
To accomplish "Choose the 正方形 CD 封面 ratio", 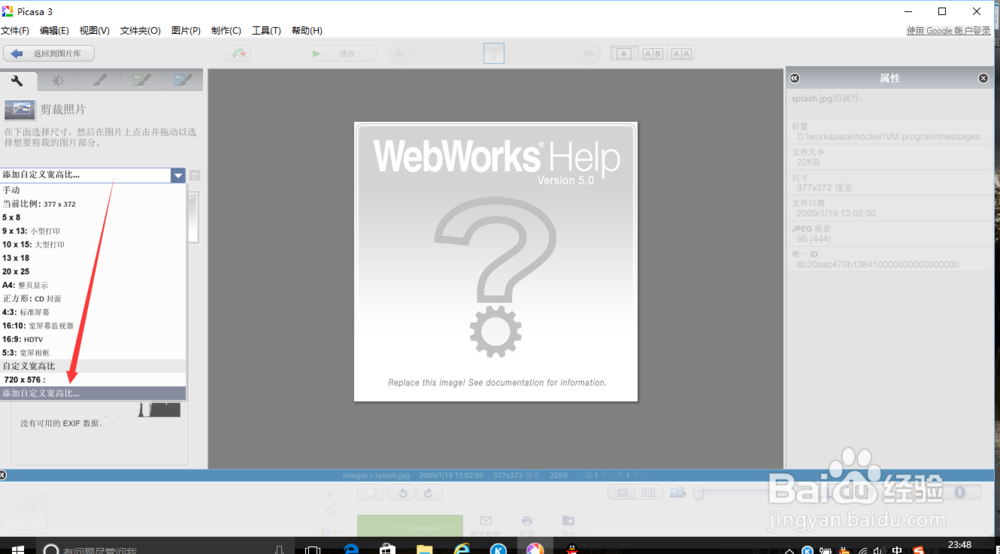I will point(93,298).
